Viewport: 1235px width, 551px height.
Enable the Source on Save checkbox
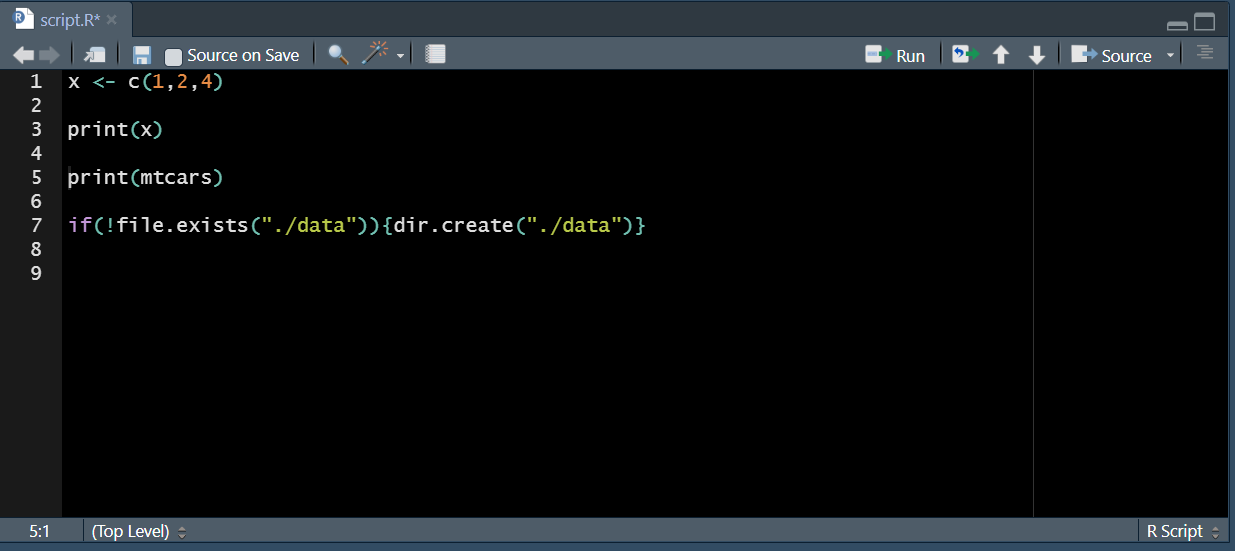click(174, 56)
